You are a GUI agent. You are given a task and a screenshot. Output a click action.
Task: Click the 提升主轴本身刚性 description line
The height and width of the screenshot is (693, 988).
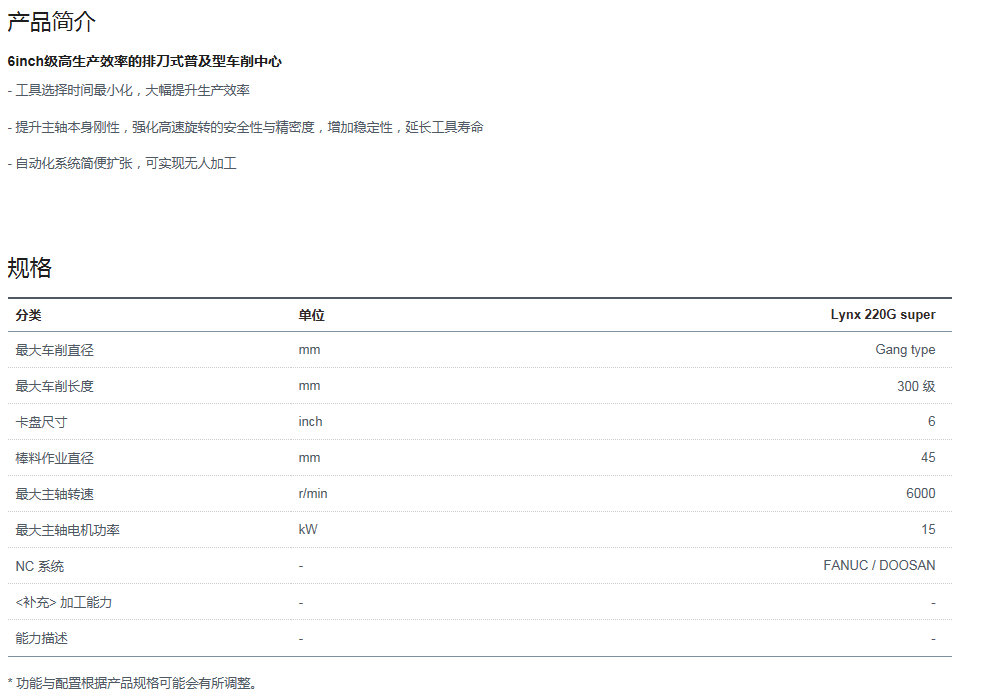point(245,127)
